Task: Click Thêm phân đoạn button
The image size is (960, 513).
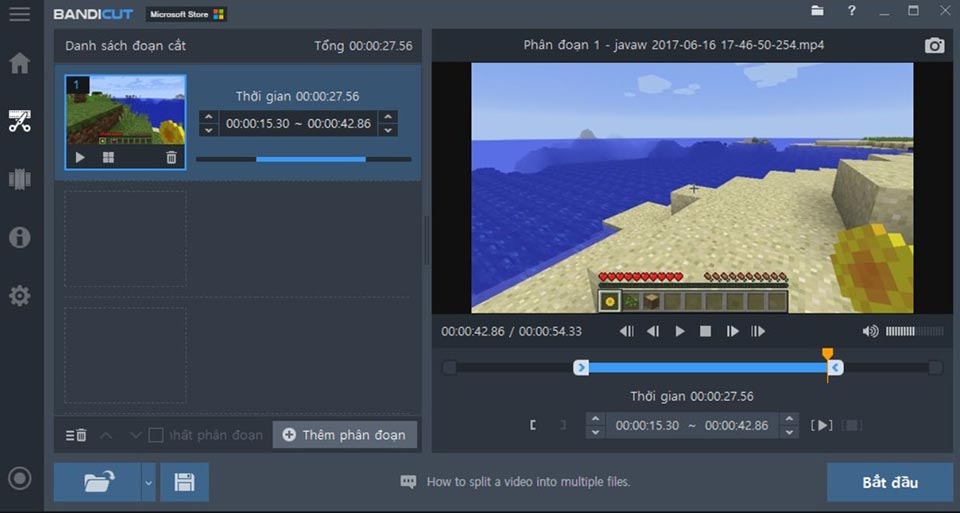Action: [x=345, y=435]
